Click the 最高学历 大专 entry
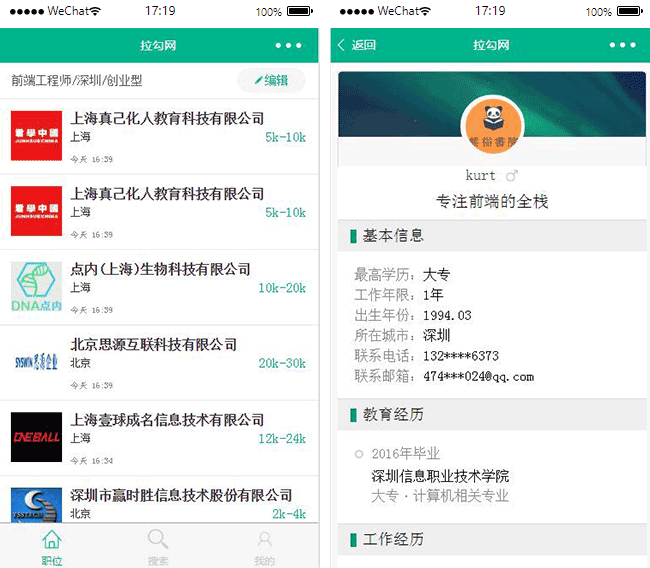Screen dimensions: 650x568 pyautogui.click(x=402, y=274)
